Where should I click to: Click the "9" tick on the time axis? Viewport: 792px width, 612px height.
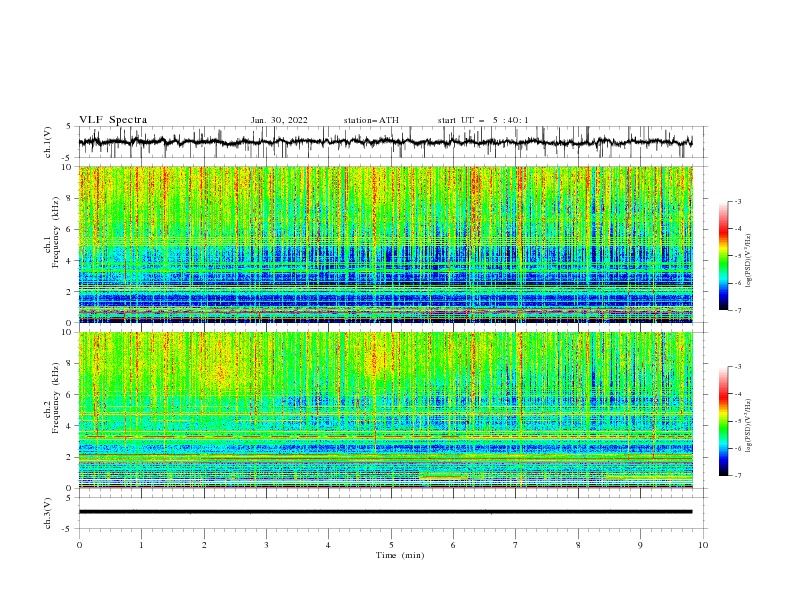coord(640,545)
